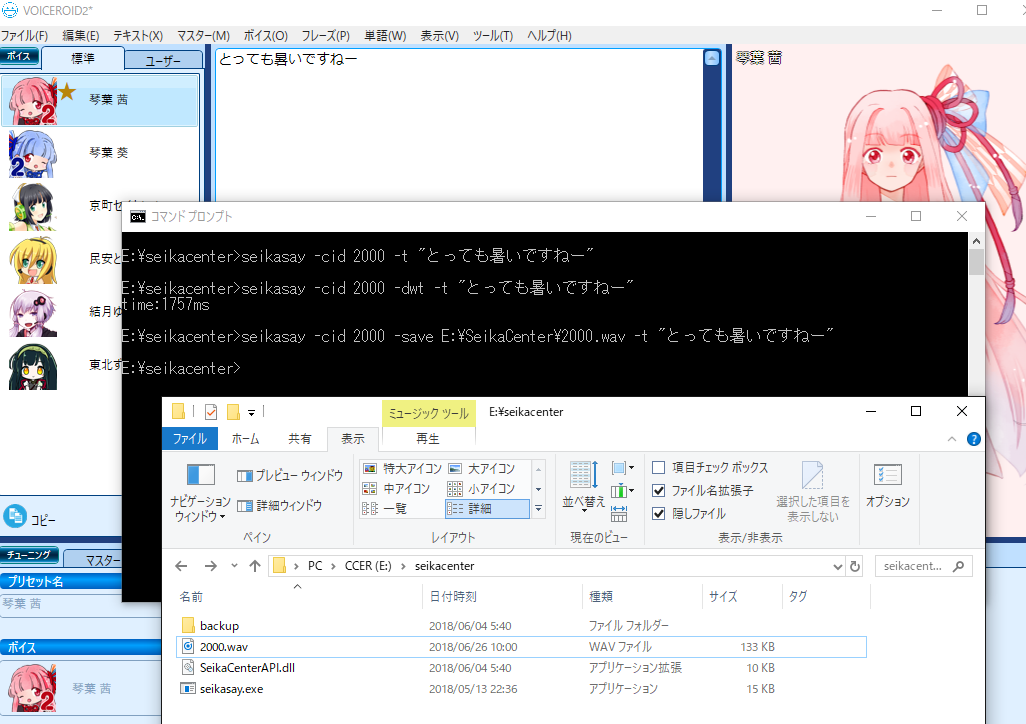Viewport: 1026px width, 724px height.
Task: Select the 2000.wav file in the list
Action: pos(223,647)
